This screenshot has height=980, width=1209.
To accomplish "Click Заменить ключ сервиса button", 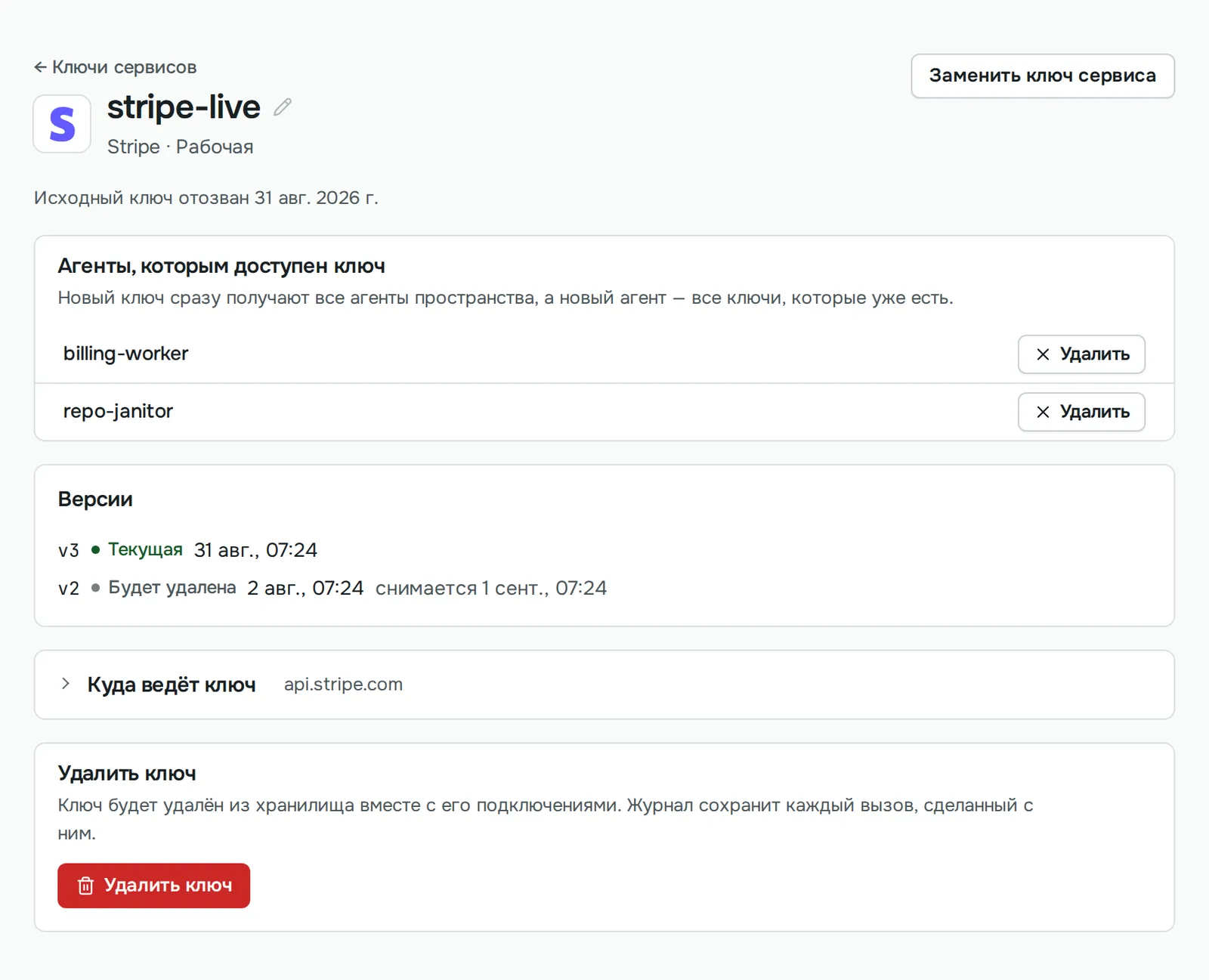I will point(1042,76).
